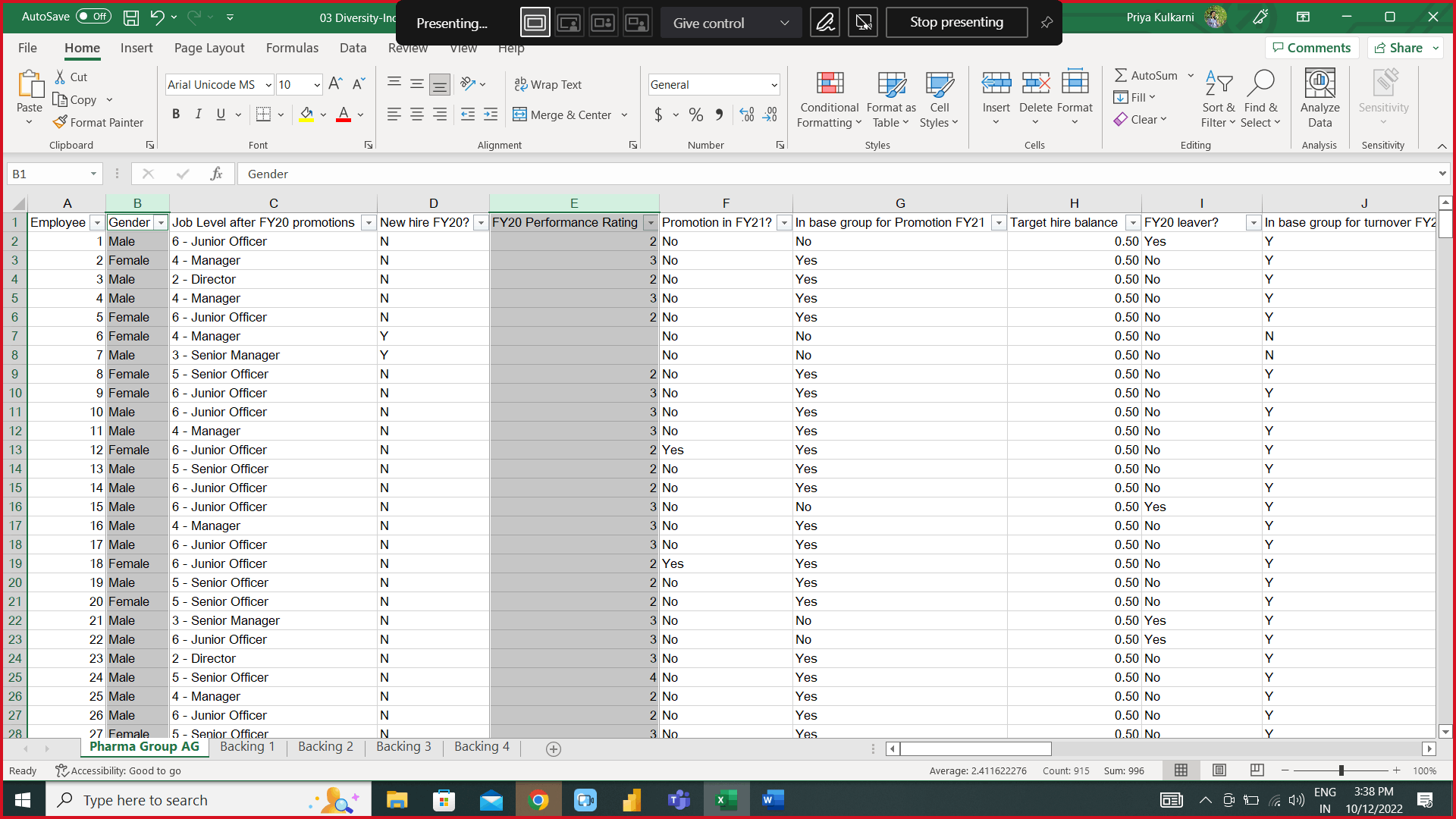Click the Center align icon
This screenshot has height=819, width=1456.
coord(416,115)
